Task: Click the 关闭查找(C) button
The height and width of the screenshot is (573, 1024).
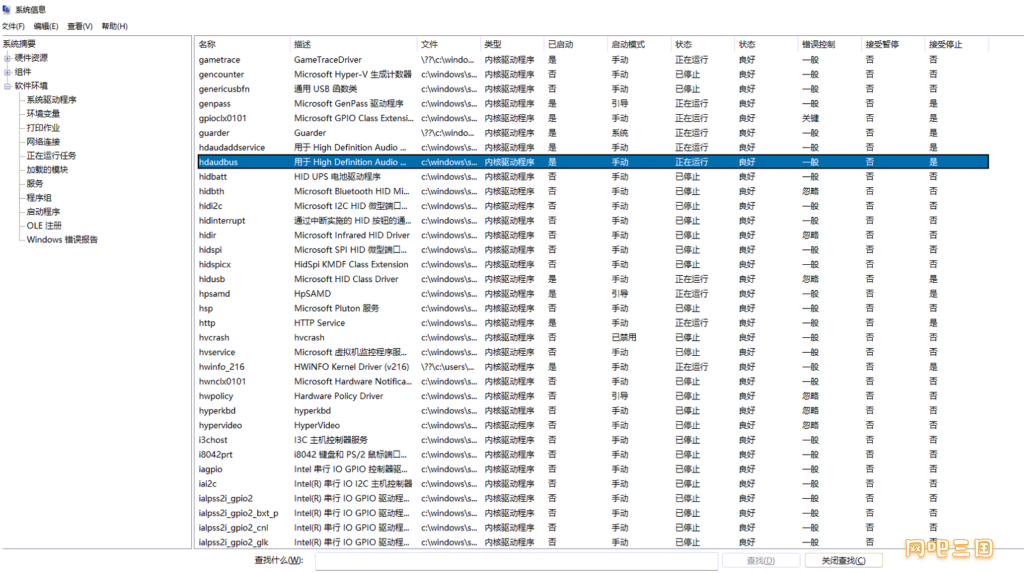Action: [x=844, y=561]
